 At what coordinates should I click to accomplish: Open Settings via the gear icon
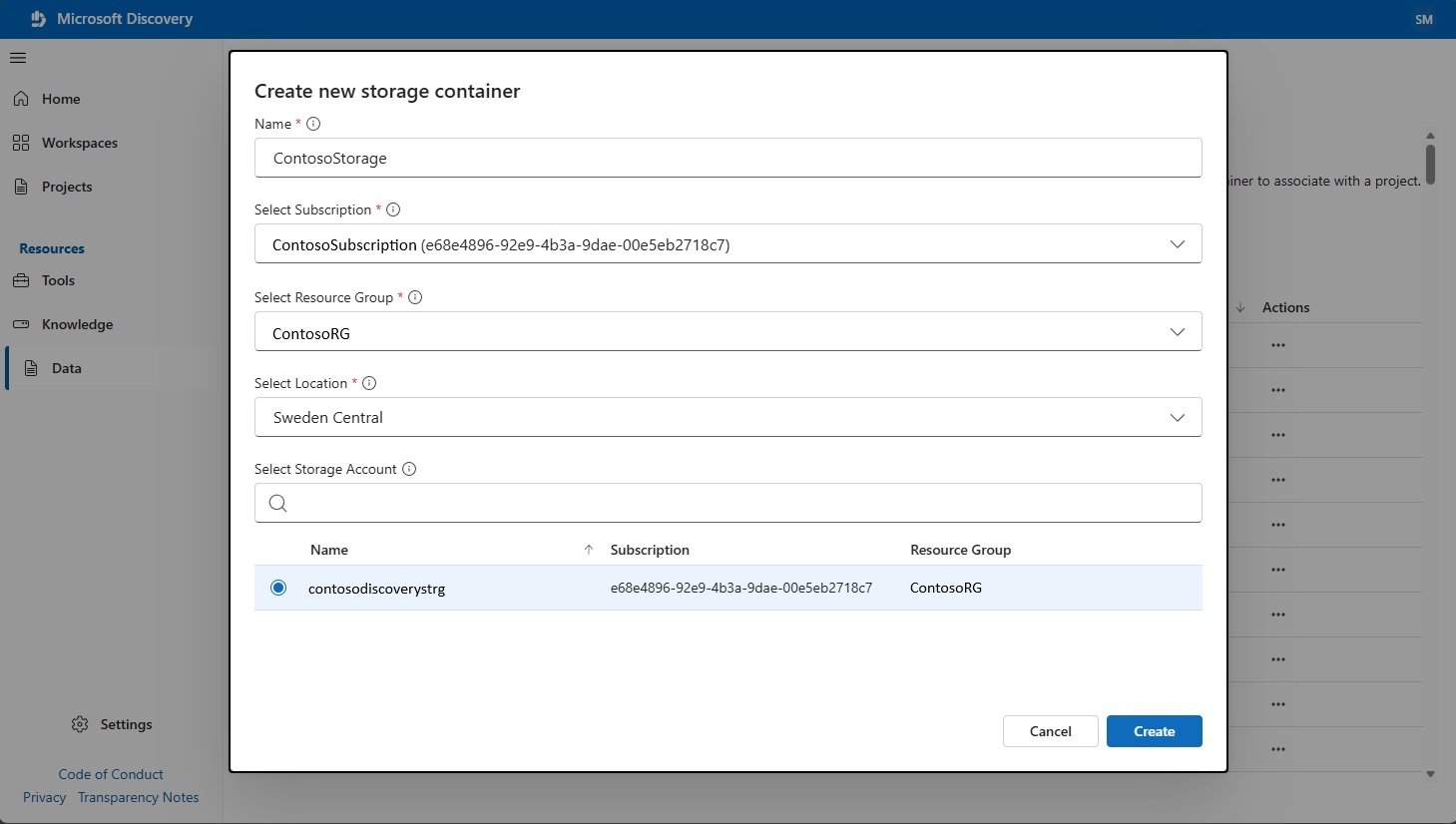[80, 724]
